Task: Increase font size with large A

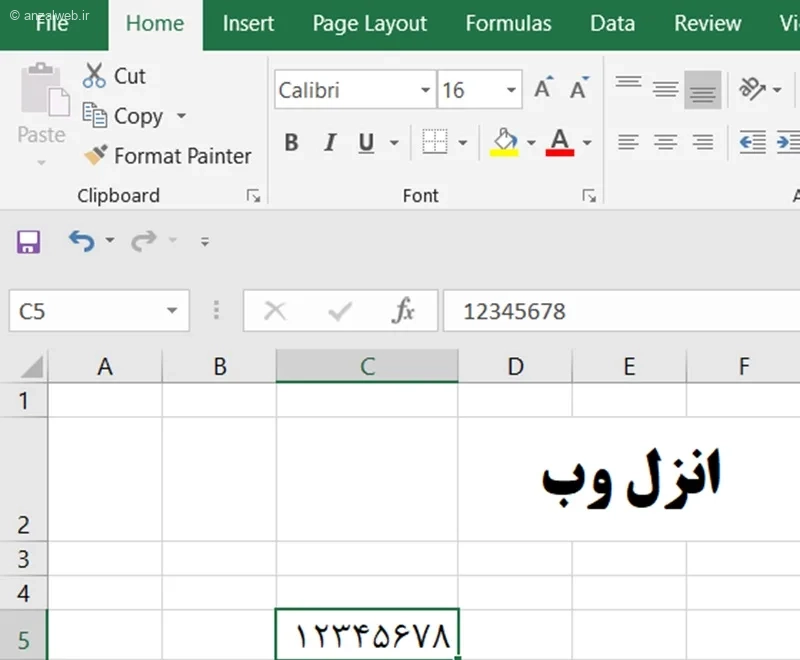Action: click(x=543, y=88)
